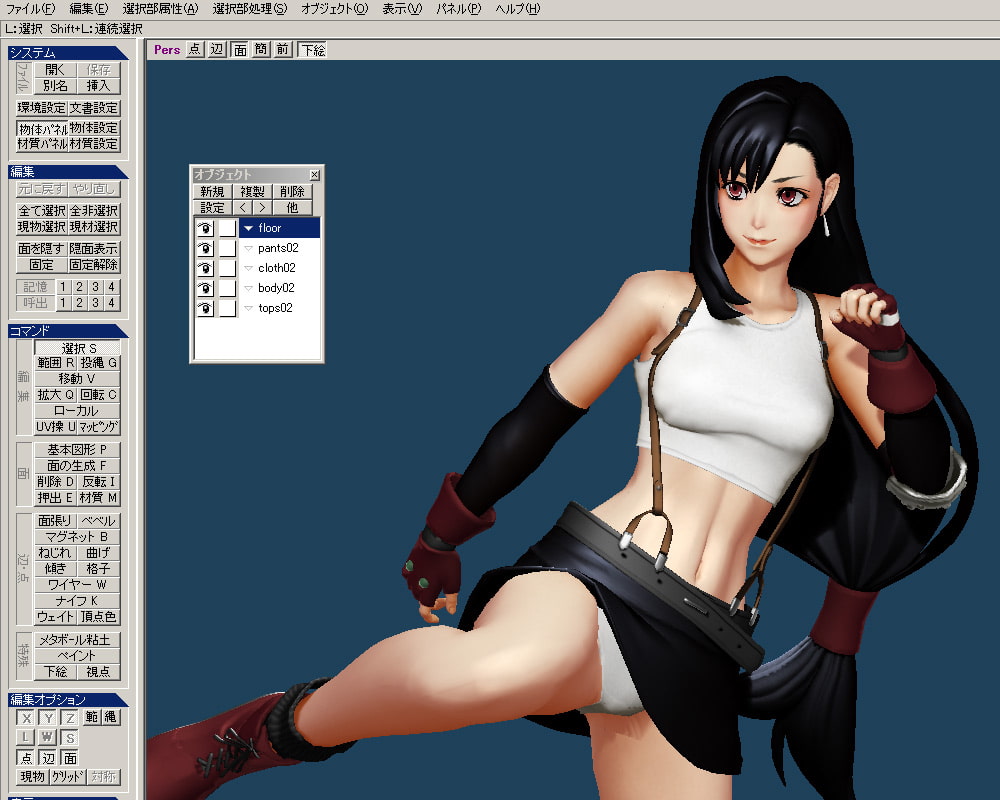Click the left arrow in object panel
This screenshot has height=800, width=1000.
click(x=242, y=207)
